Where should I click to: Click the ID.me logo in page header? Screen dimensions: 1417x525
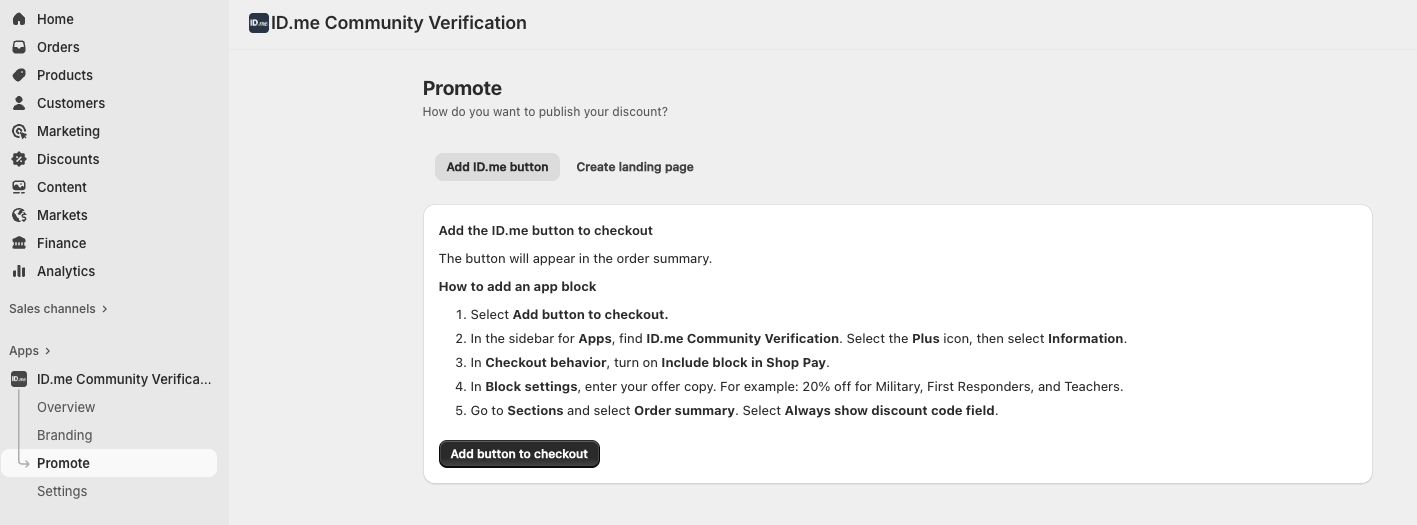tap(259, 23)
